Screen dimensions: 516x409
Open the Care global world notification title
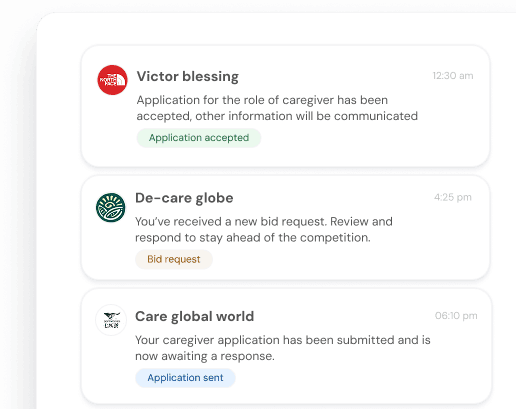[x=194, y=316]
